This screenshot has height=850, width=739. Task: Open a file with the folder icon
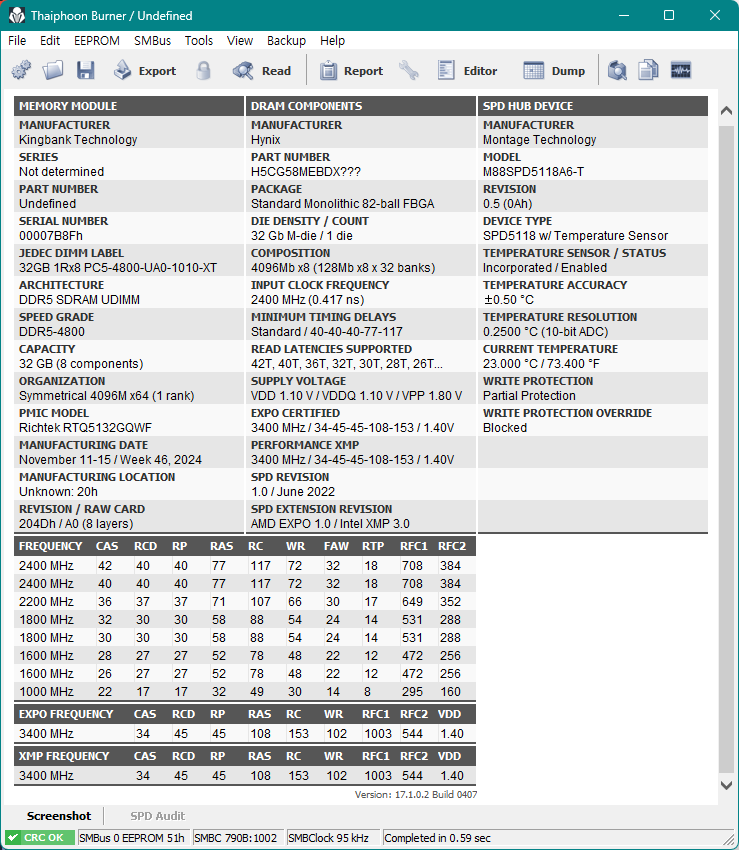tap(53, 70)
